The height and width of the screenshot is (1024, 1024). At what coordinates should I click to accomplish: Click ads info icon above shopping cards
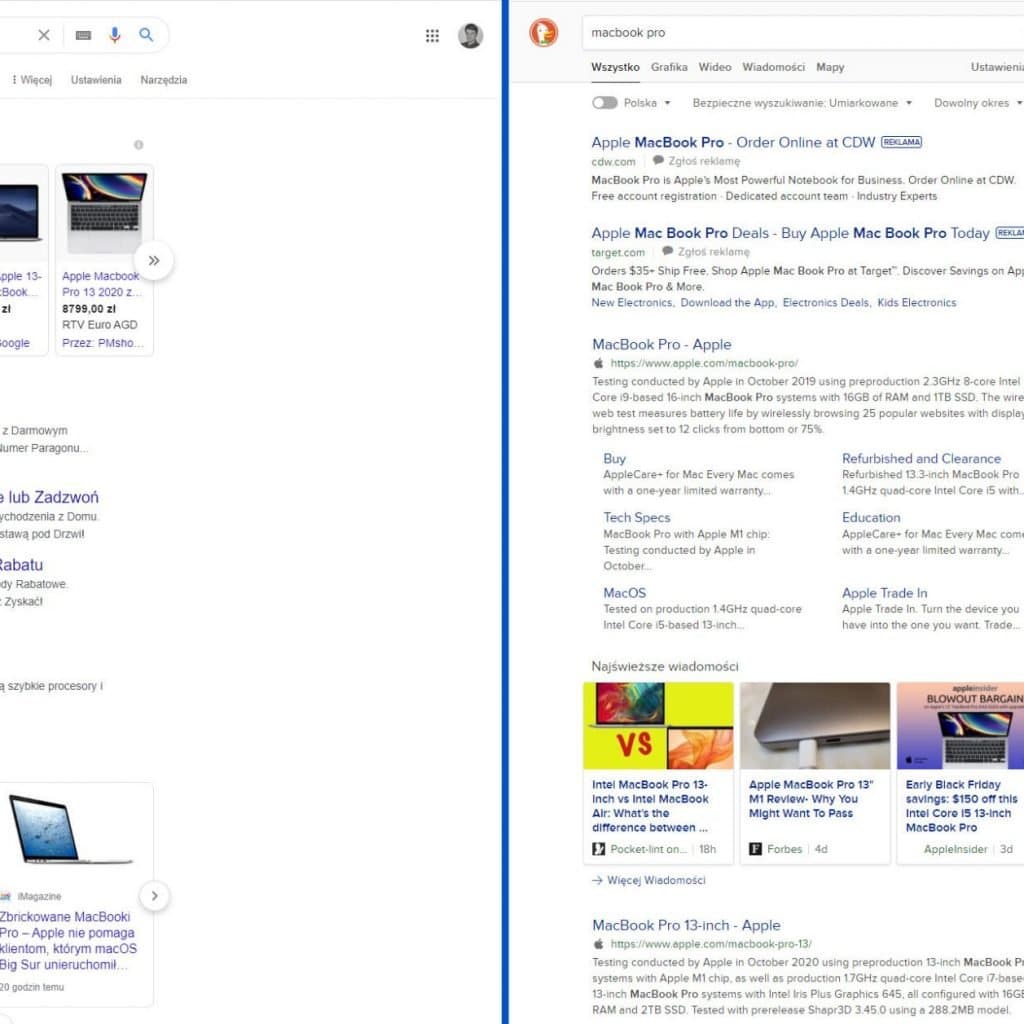click(x=138, y=144)
